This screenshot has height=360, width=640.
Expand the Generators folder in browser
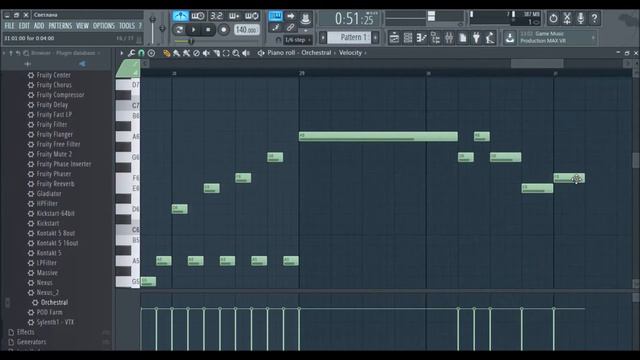[x=31, y=342]
